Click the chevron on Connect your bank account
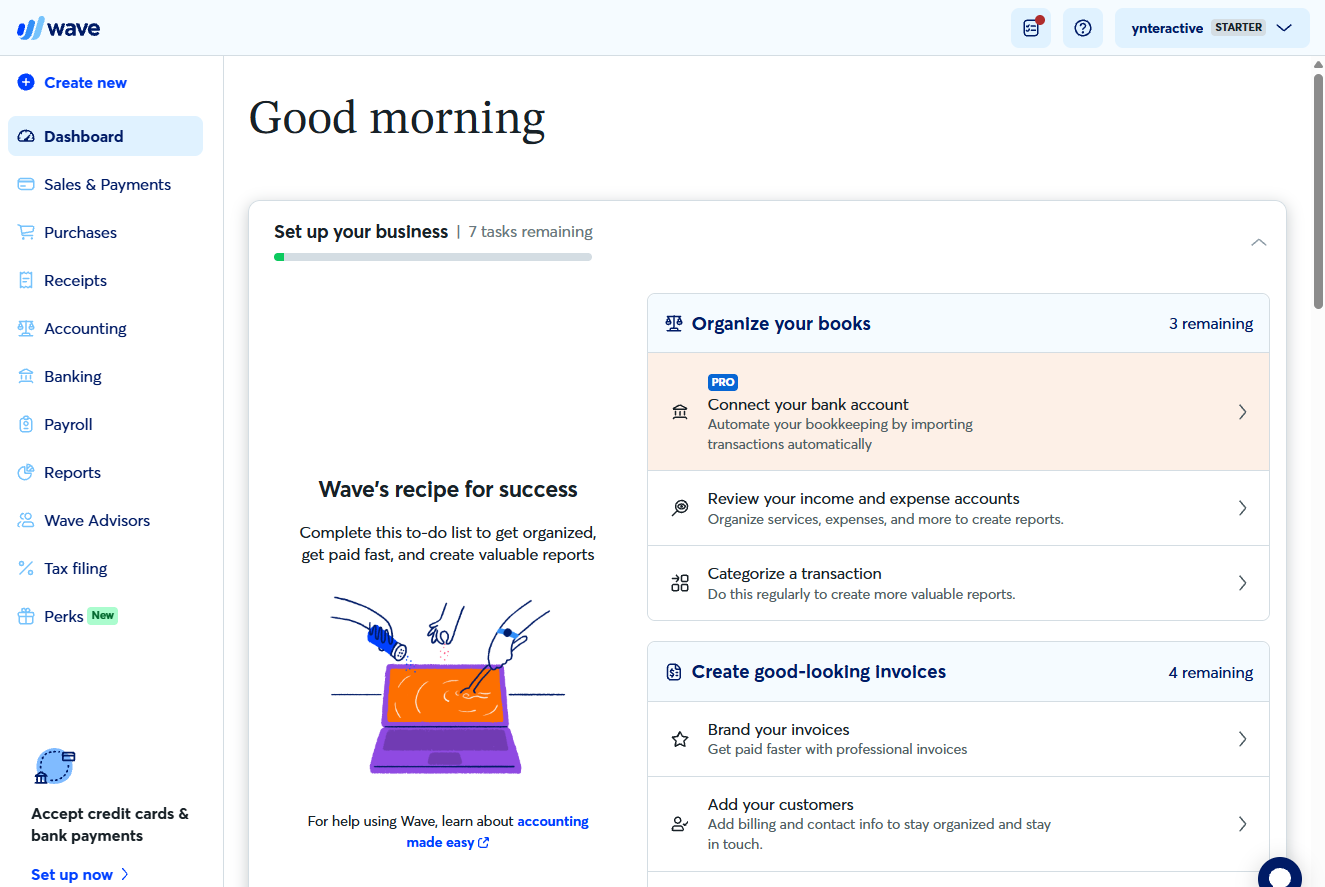 pos(1243,412)
